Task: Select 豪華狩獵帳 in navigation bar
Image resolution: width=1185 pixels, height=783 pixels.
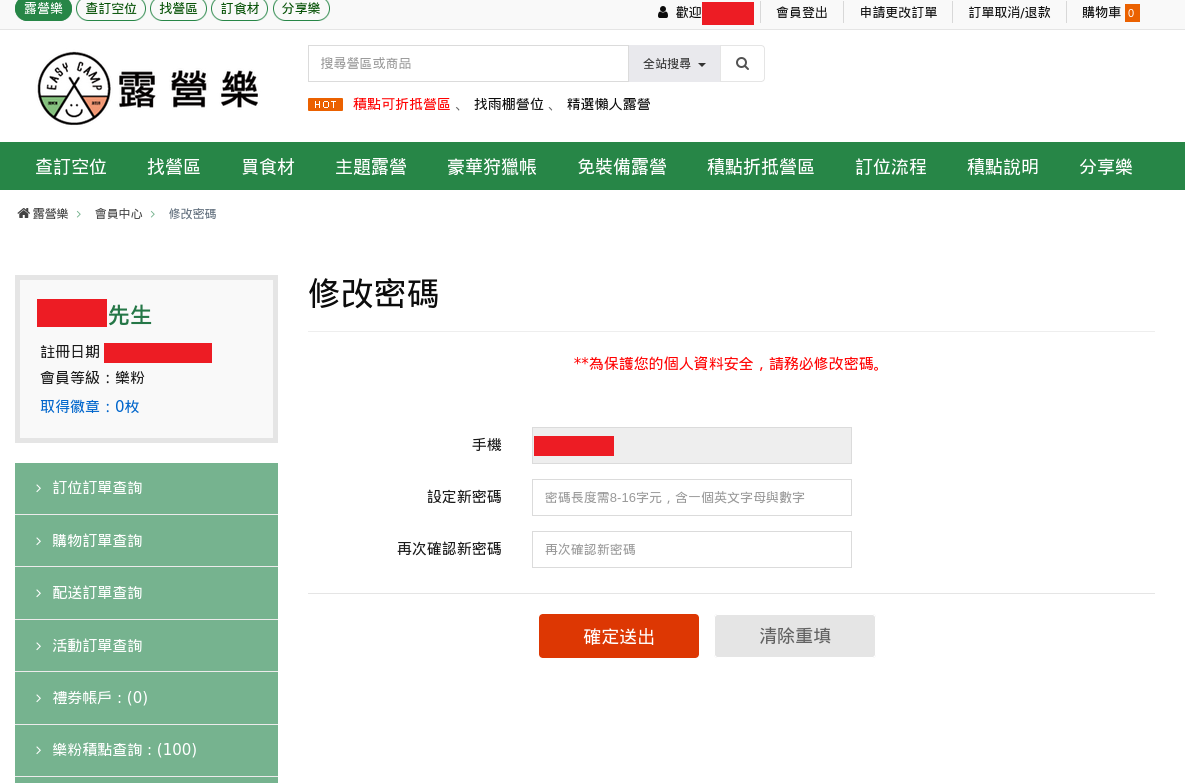Action: click(492, 166)
